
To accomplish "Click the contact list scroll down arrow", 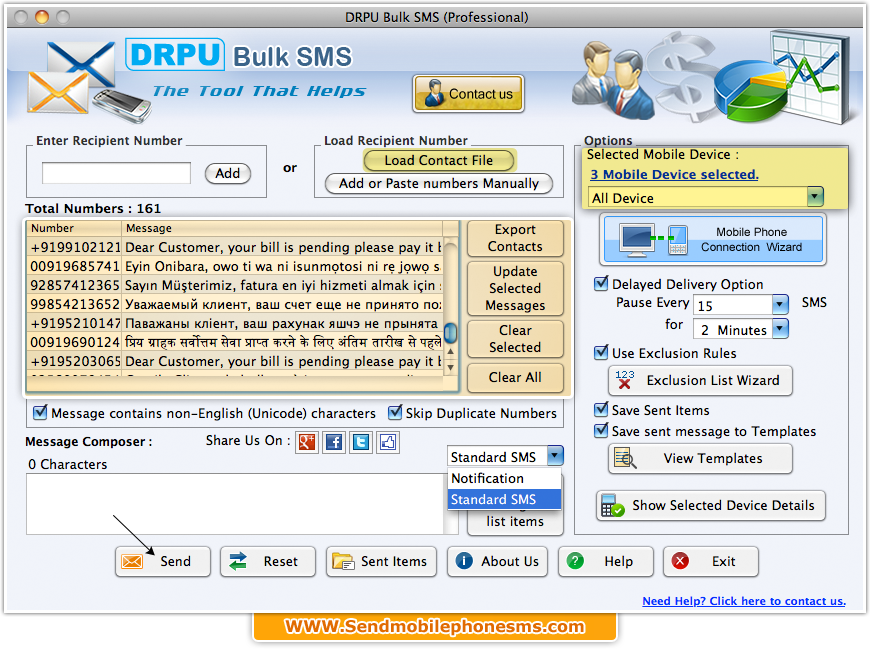I will click(451, 367).
